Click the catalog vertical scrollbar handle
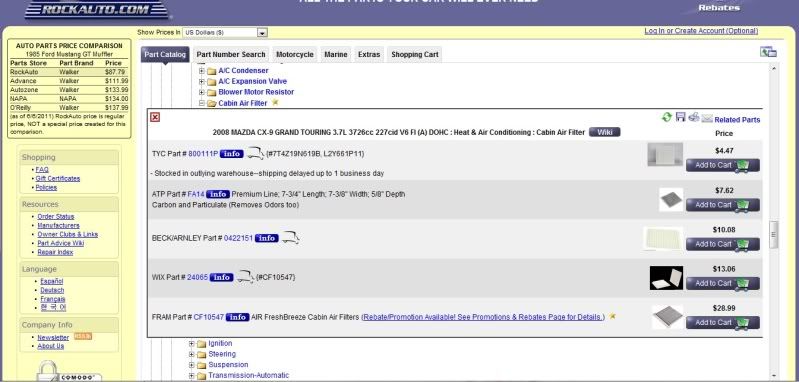This screenshot has height=382, width=799. tap(774, 234)
